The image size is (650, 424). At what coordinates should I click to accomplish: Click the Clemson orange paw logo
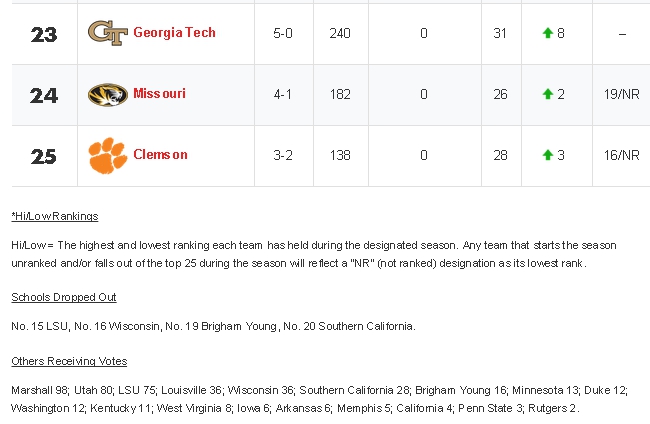tap(108, 155)
